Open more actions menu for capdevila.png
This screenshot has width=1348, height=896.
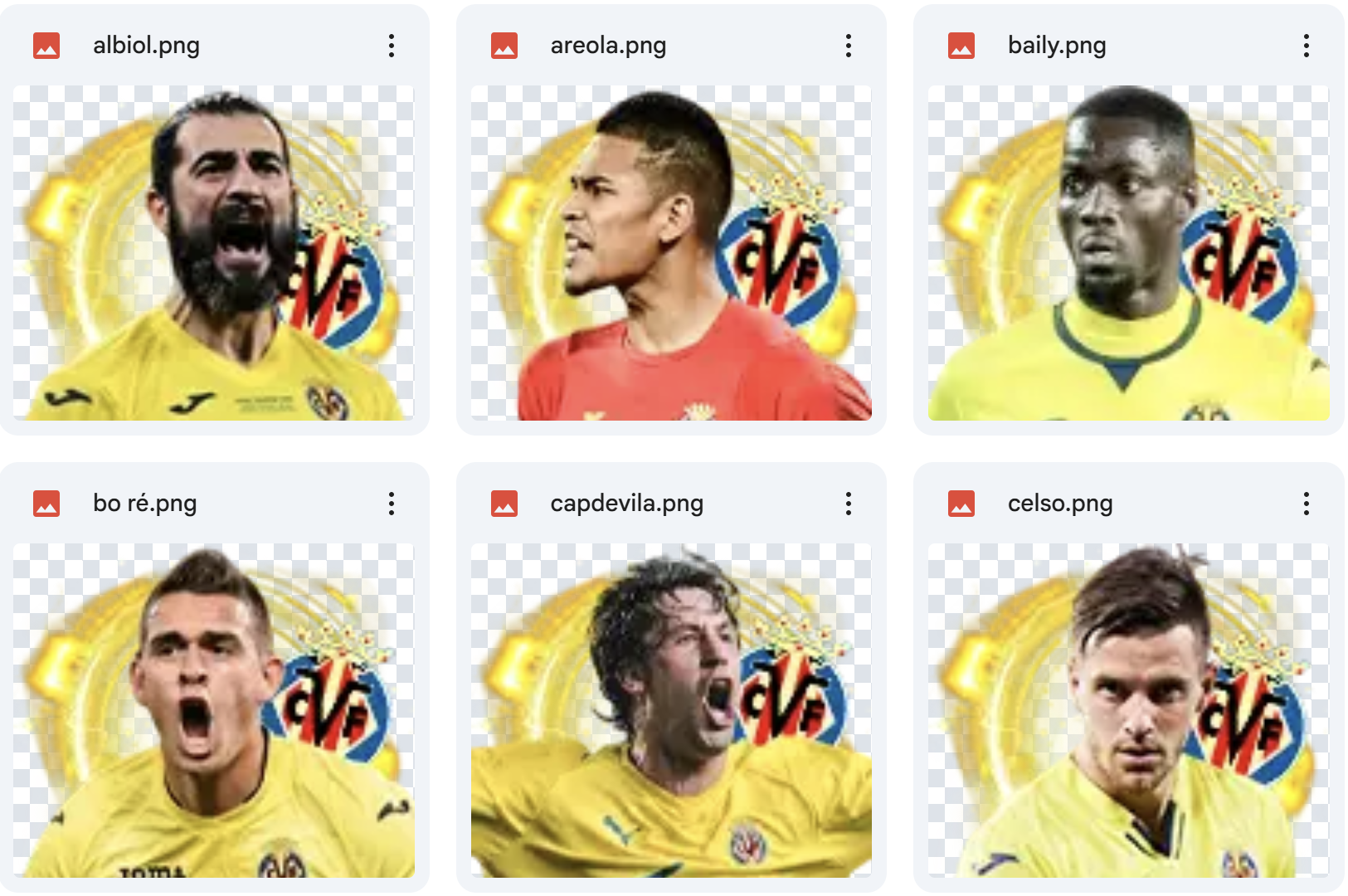coord(849,504)
